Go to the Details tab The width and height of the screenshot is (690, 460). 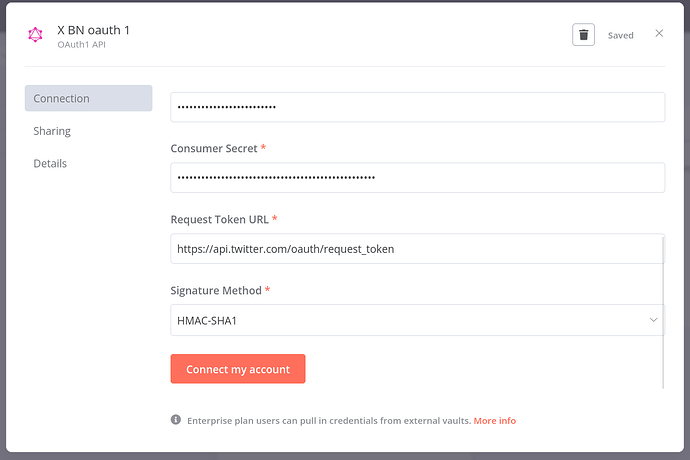coord(49,163)
